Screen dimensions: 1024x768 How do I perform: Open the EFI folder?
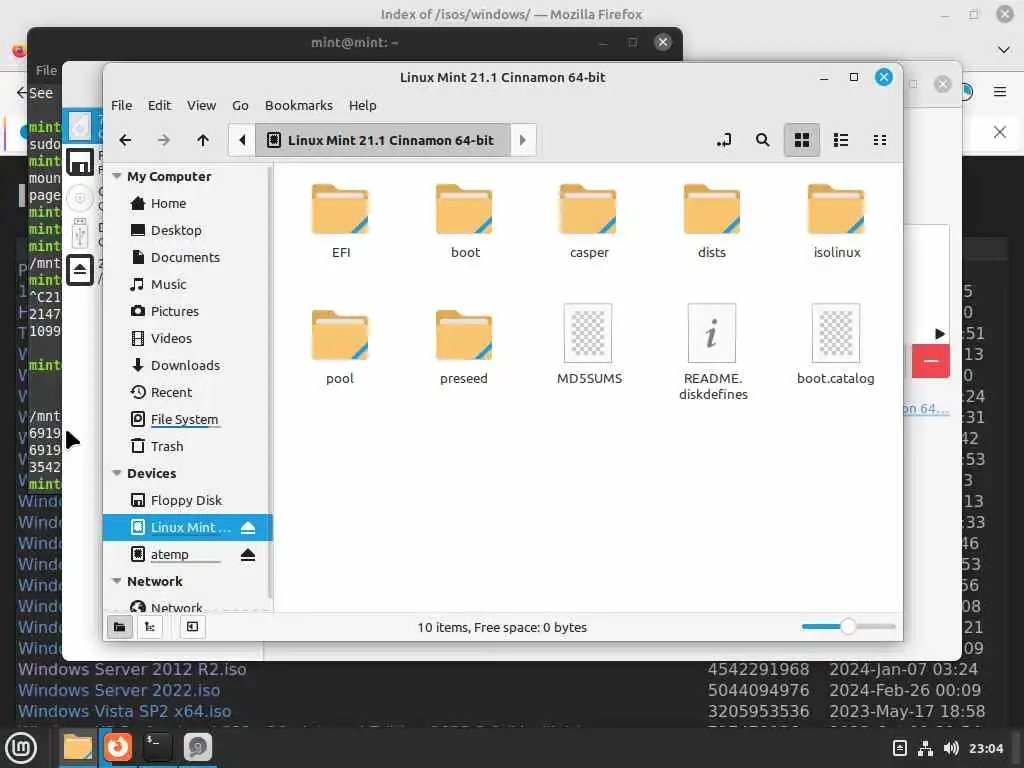(340, 221)
